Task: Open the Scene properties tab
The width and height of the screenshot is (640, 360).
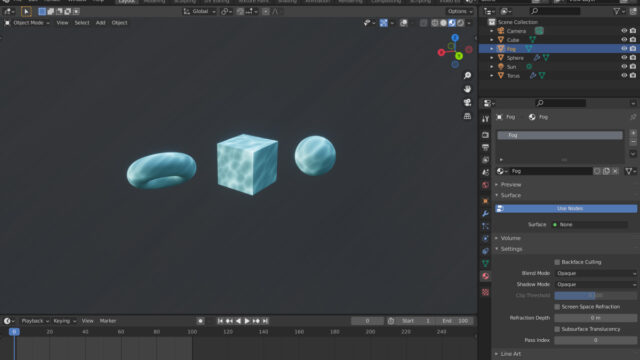Action: (x=485, y=172)
